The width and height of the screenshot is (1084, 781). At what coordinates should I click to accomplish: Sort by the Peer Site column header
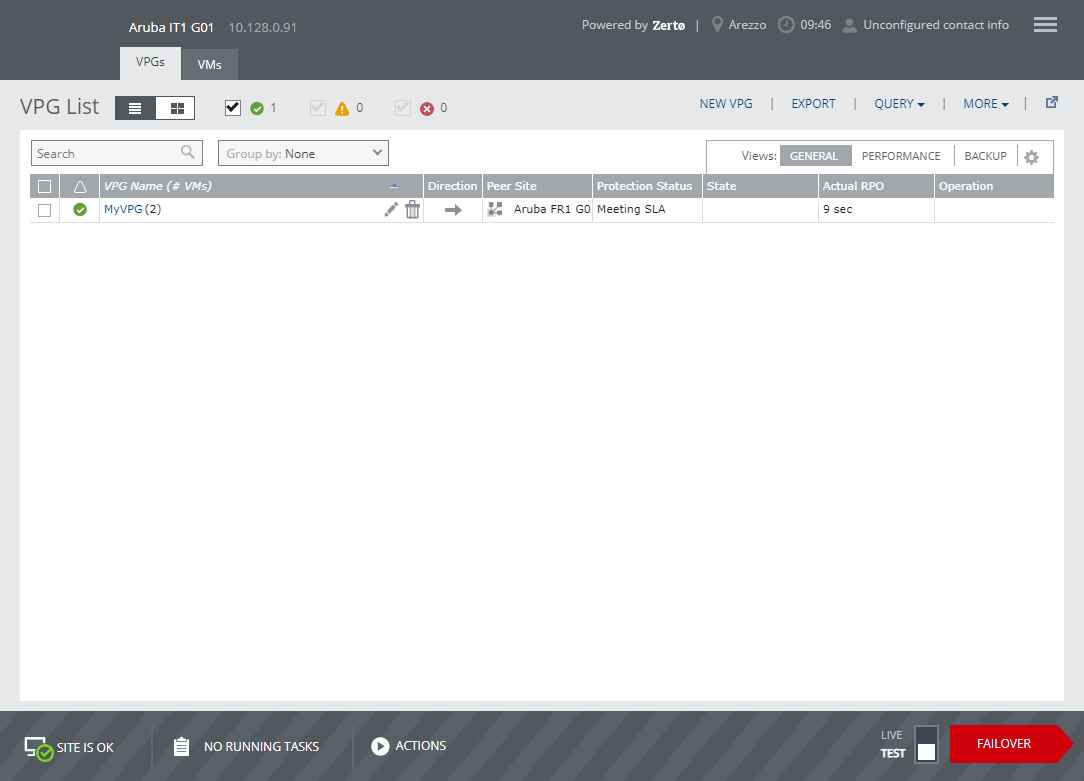(537, 187)
